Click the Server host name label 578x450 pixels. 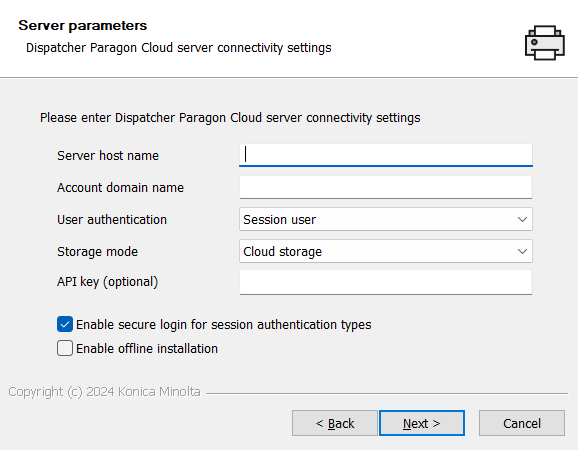pos(108,156)
